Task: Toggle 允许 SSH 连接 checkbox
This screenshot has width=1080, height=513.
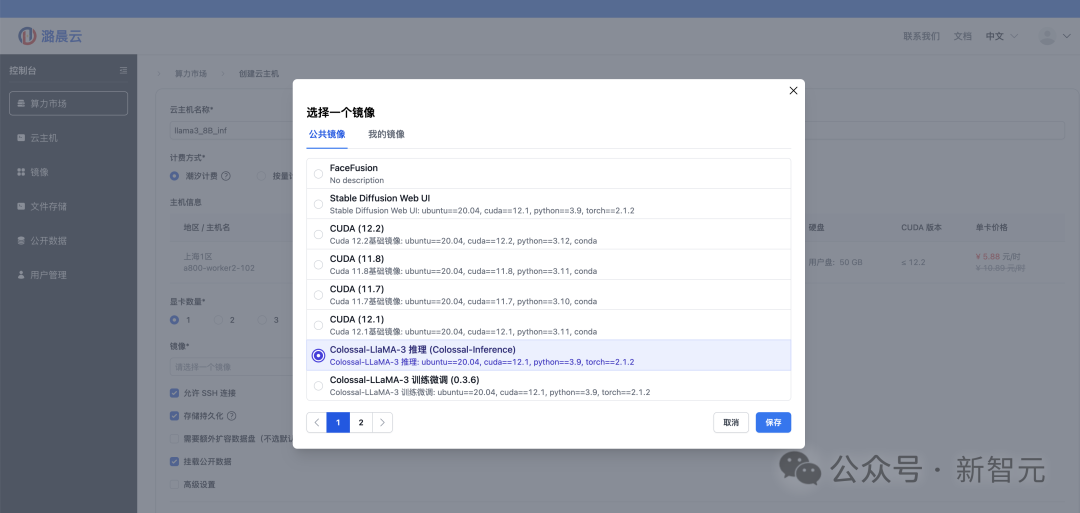Action: [x=174, y=393]
